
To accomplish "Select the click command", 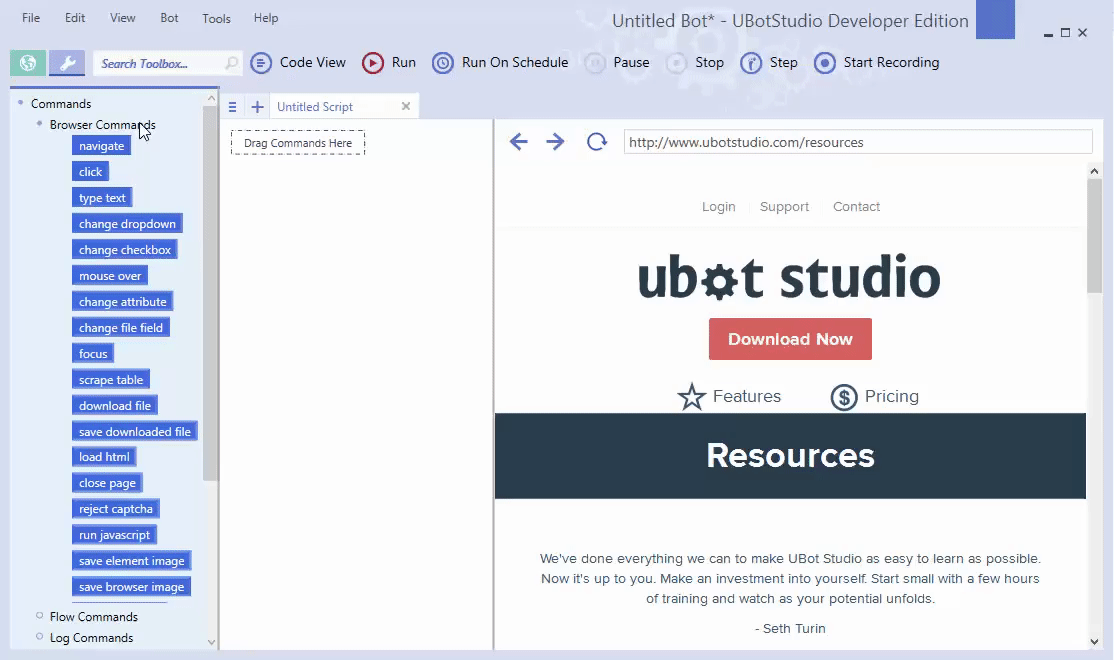I will point(90,171).
